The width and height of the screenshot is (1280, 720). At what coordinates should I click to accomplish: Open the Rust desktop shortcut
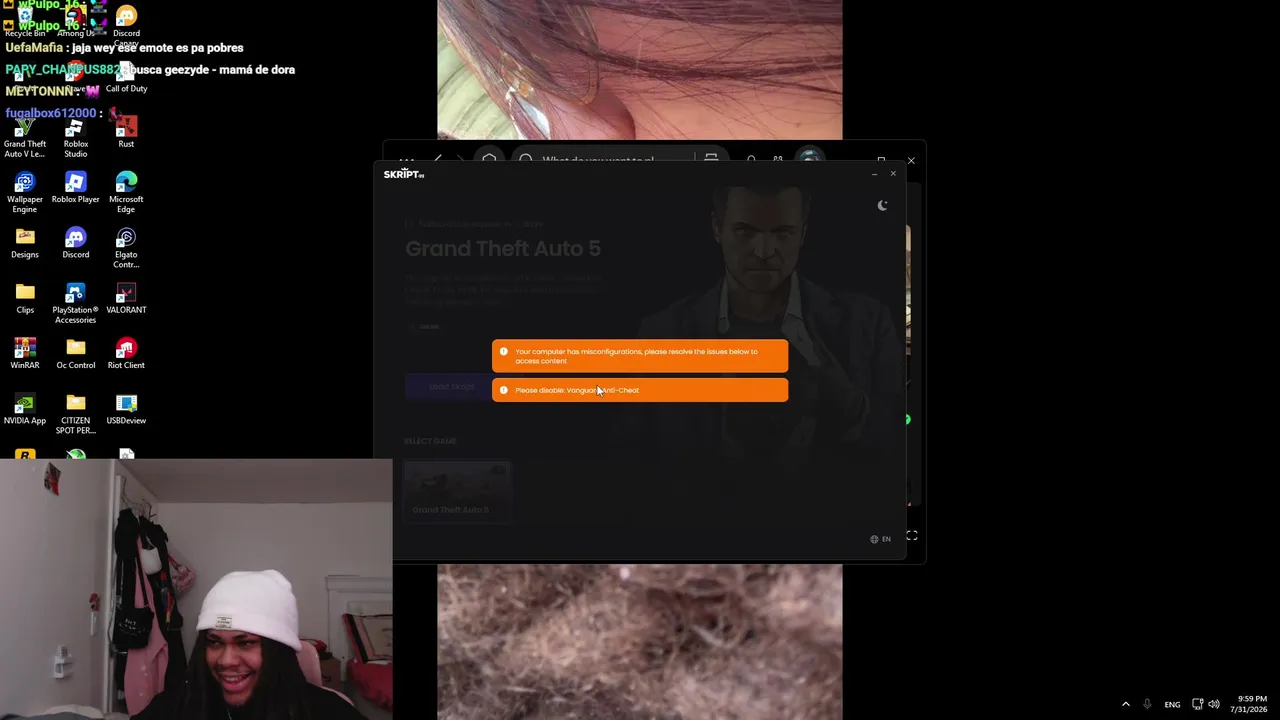[126, 131]
